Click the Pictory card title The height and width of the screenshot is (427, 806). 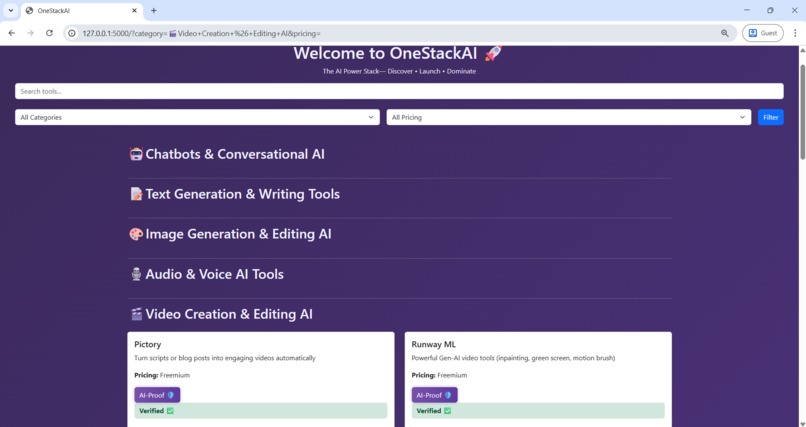click(x=148, y=344)
